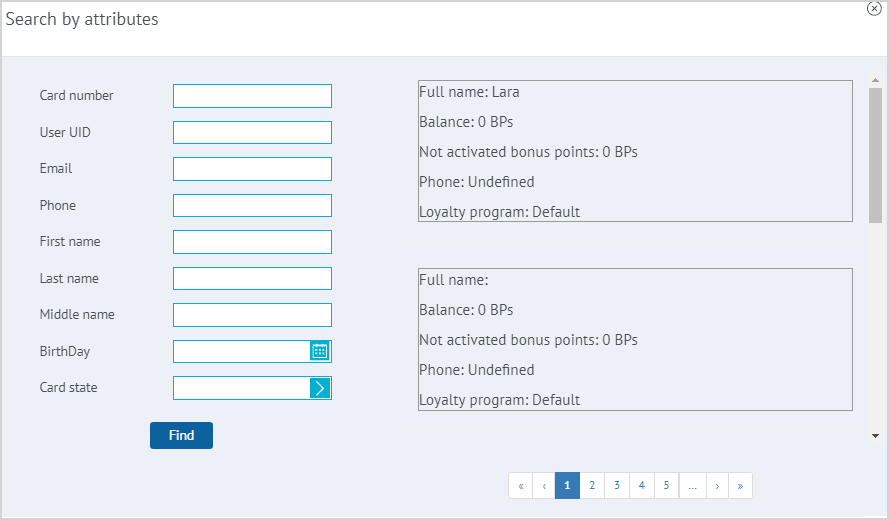Select the Lara customer result card
The height and width of the screenshot is (520, 889).
tap(635, 151)
